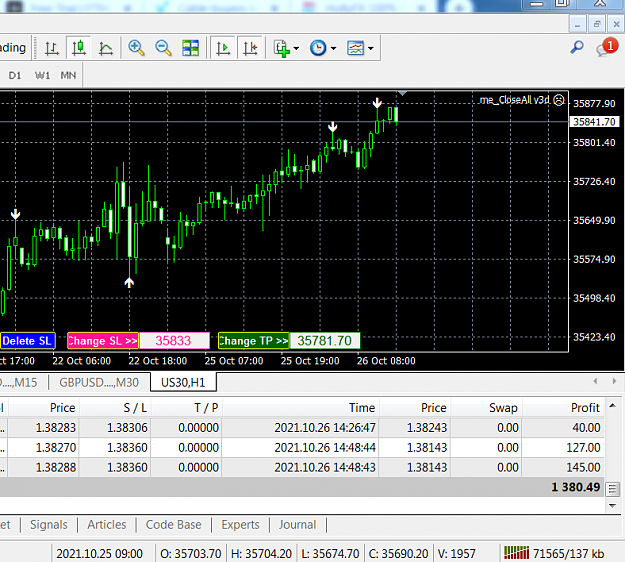Edit the SL value field 35833
625x562 pixels.
pos(174,341)
